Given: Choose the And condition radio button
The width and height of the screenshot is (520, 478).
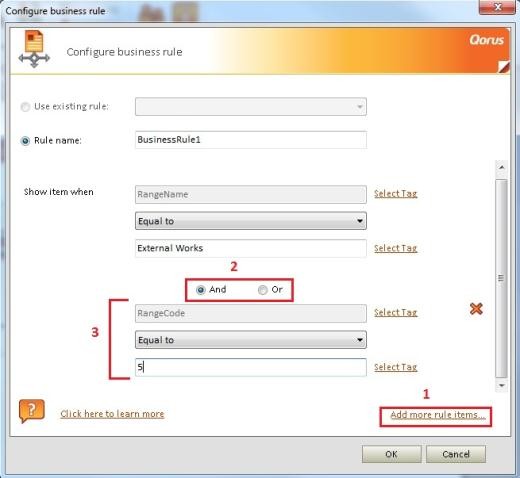Looking at the screenshot, I should (200, 290).
